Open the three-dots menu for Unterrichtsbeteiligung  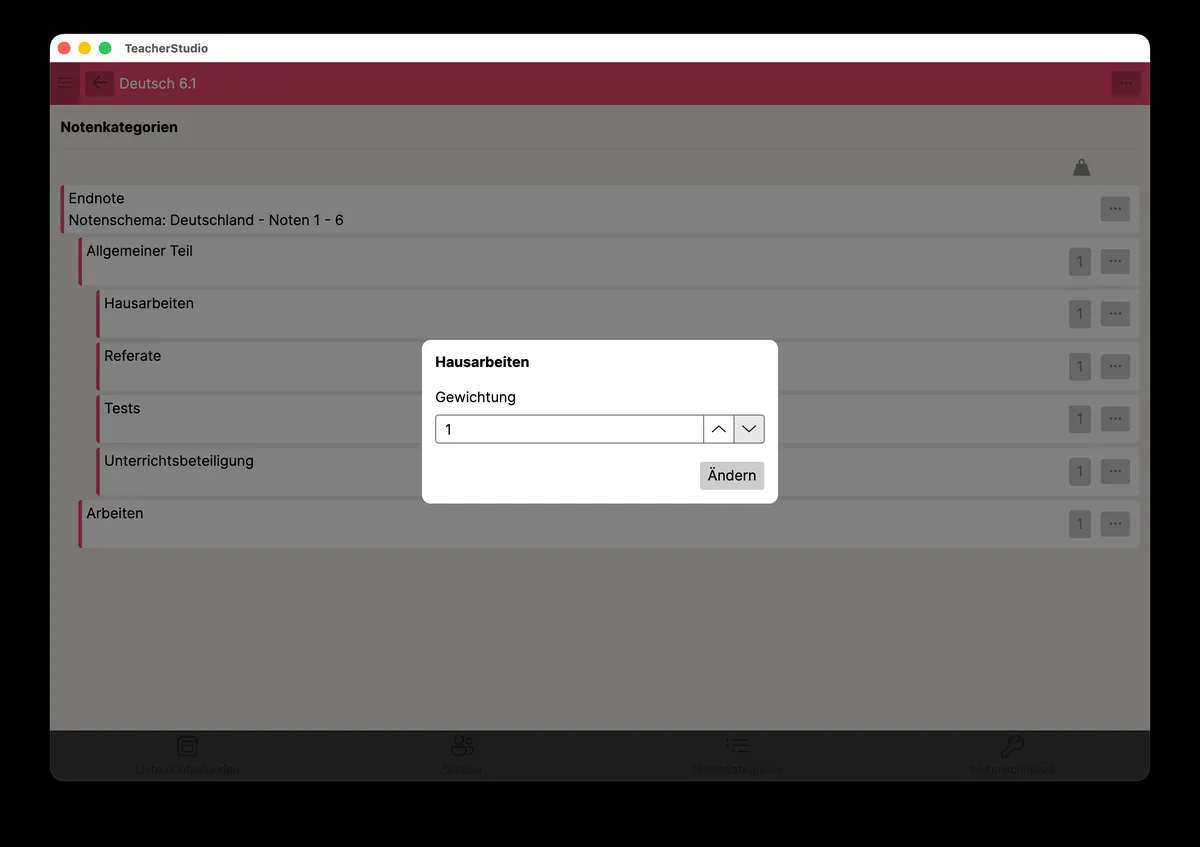click(1115, 471)
